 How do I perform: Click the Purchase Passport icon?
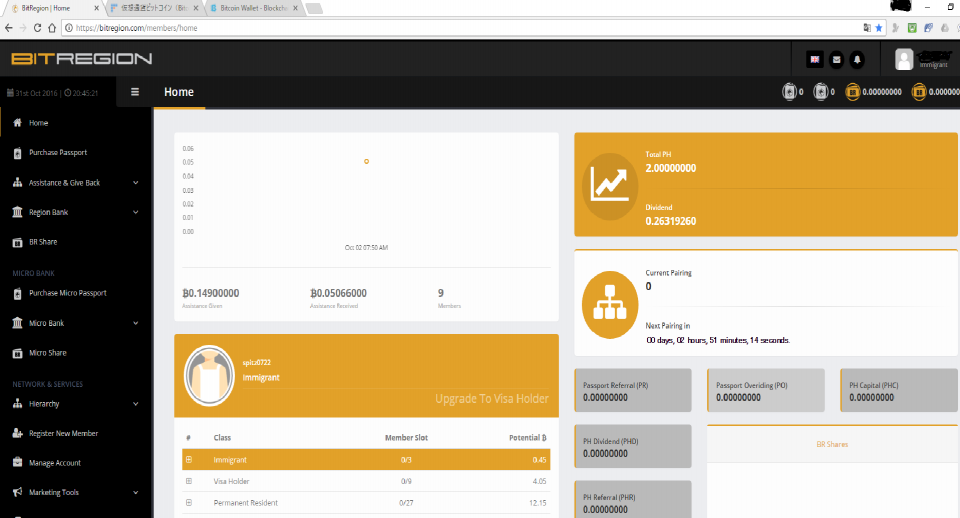[17, 153]
